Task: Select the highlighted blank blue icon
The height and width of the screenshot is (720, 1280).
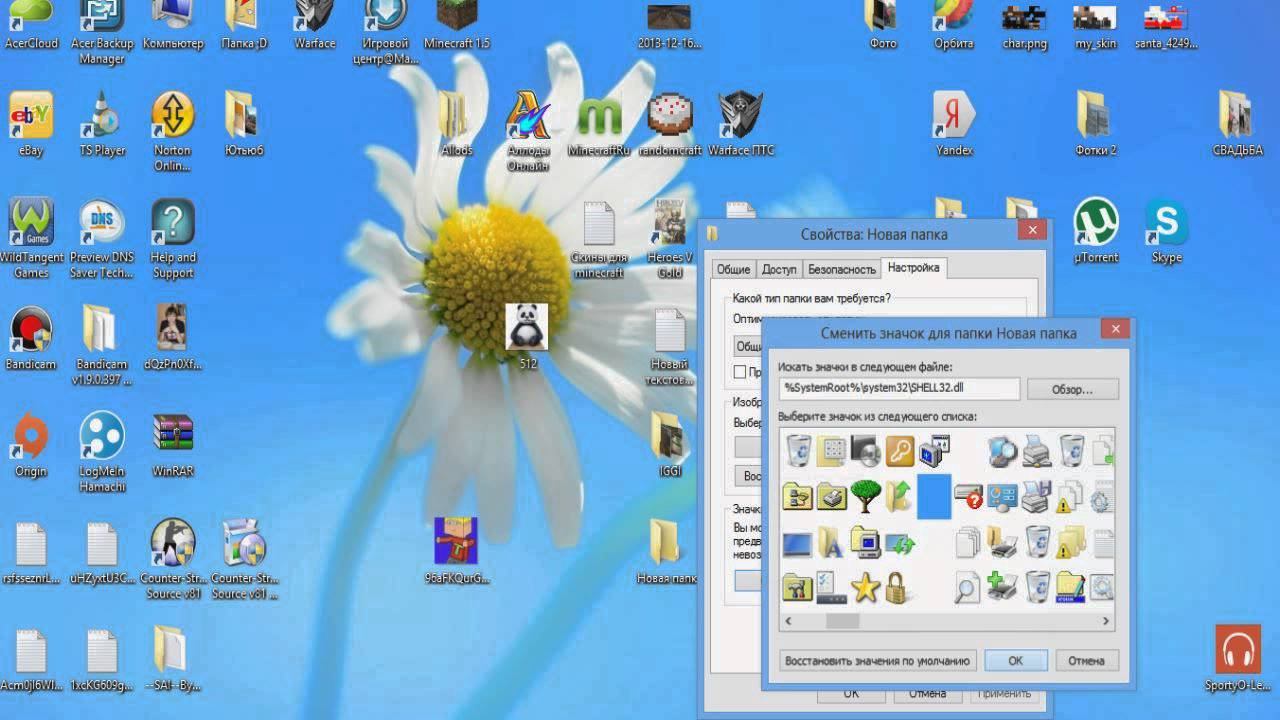Action: 933,496
